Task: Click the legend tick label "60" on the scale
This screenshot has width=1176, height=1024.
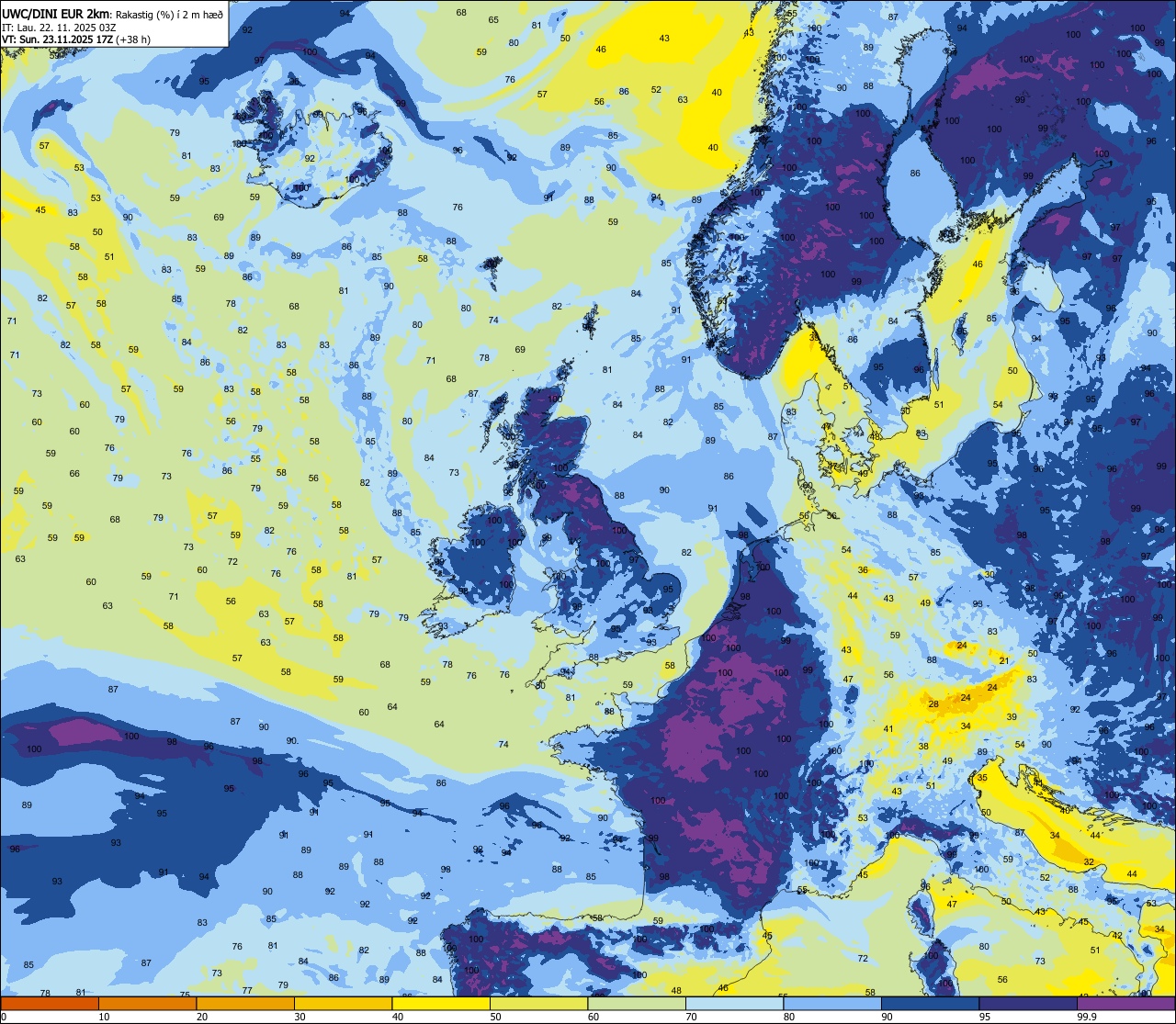Action: (x=594, y=1017)
